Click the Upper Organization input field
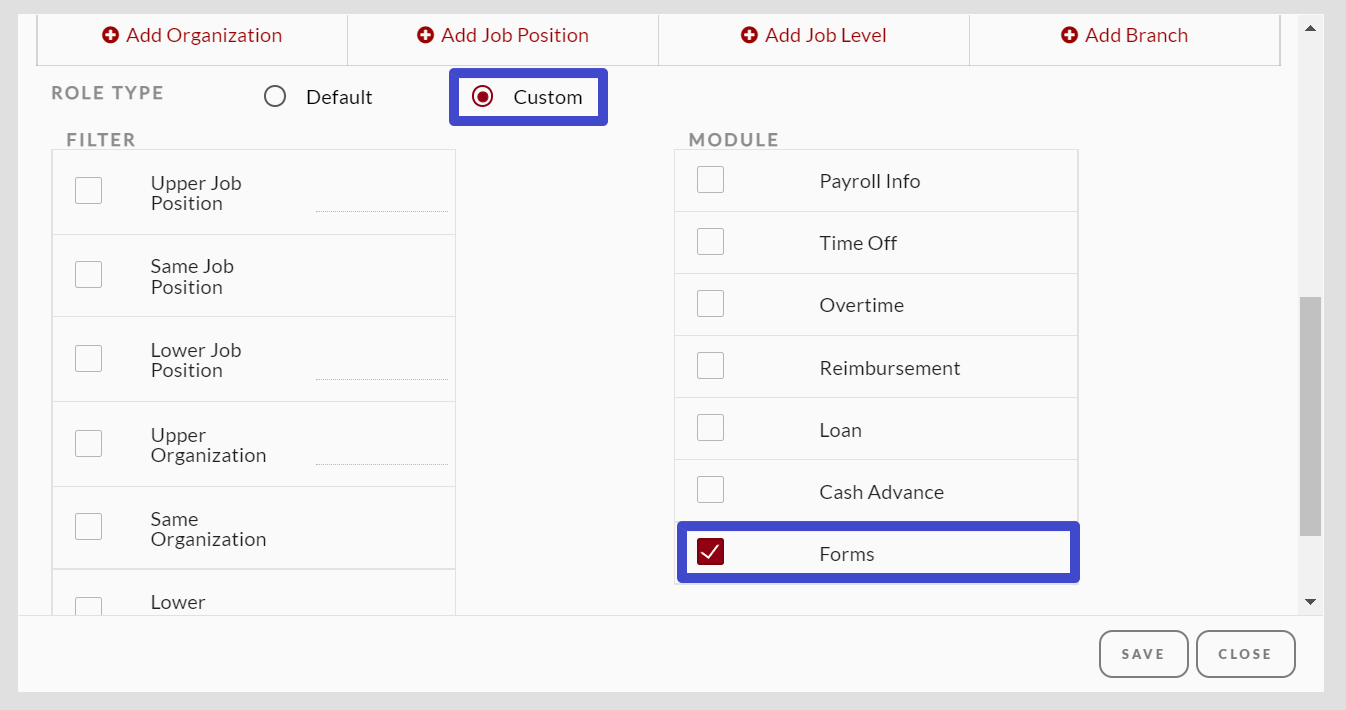 point(381,453)
